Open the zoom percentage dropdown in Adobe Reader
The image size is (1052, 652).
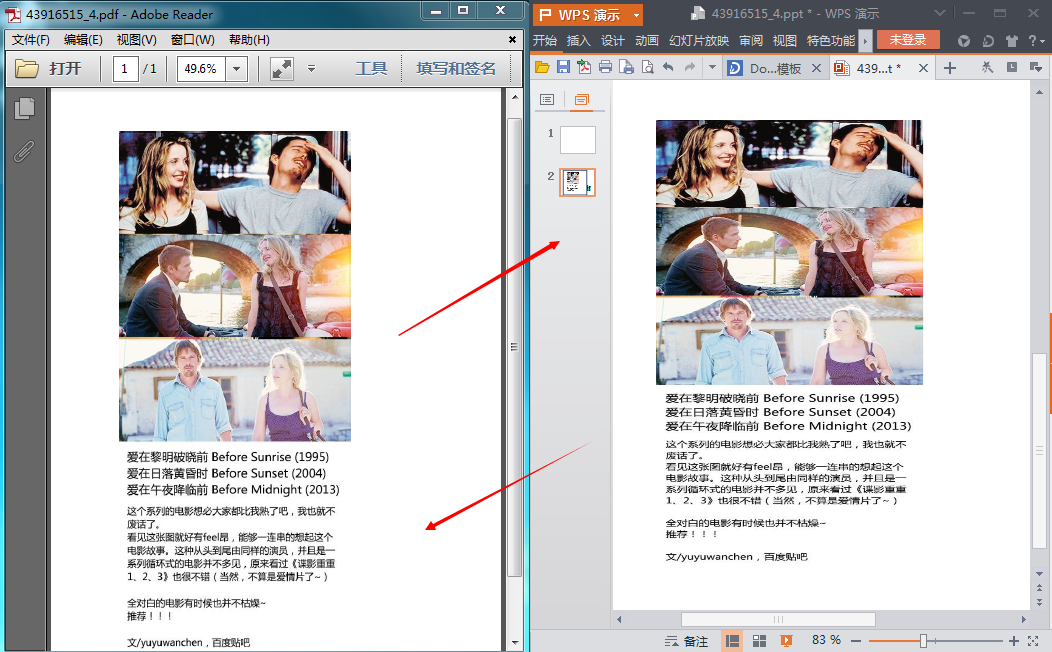236,68
